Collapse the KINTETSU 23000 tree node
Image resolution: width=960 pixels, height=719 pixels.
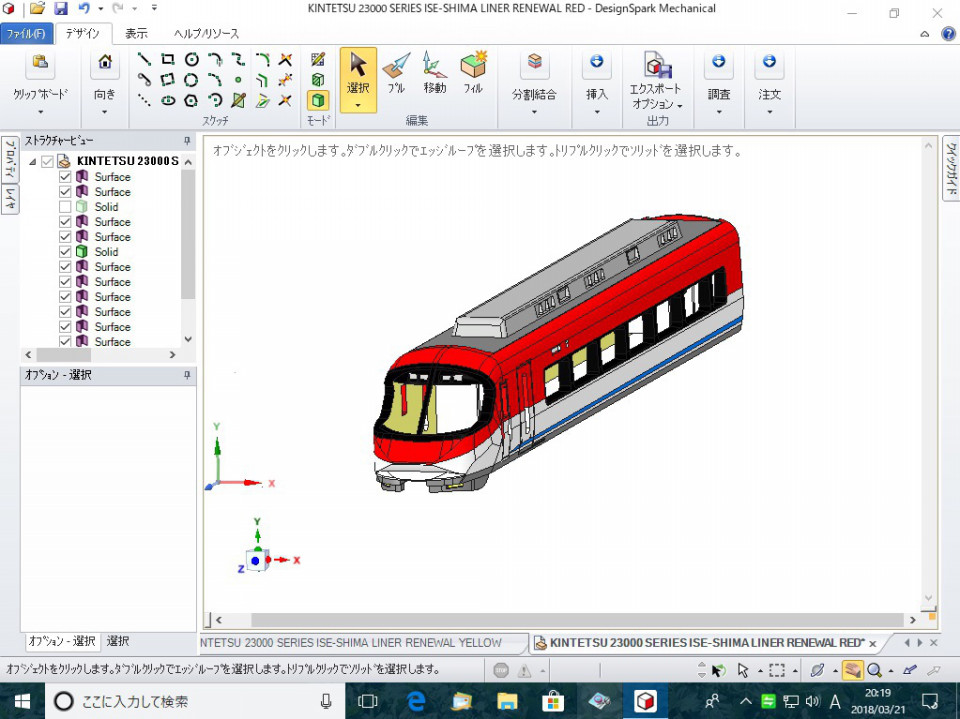(x=32, y=162)
